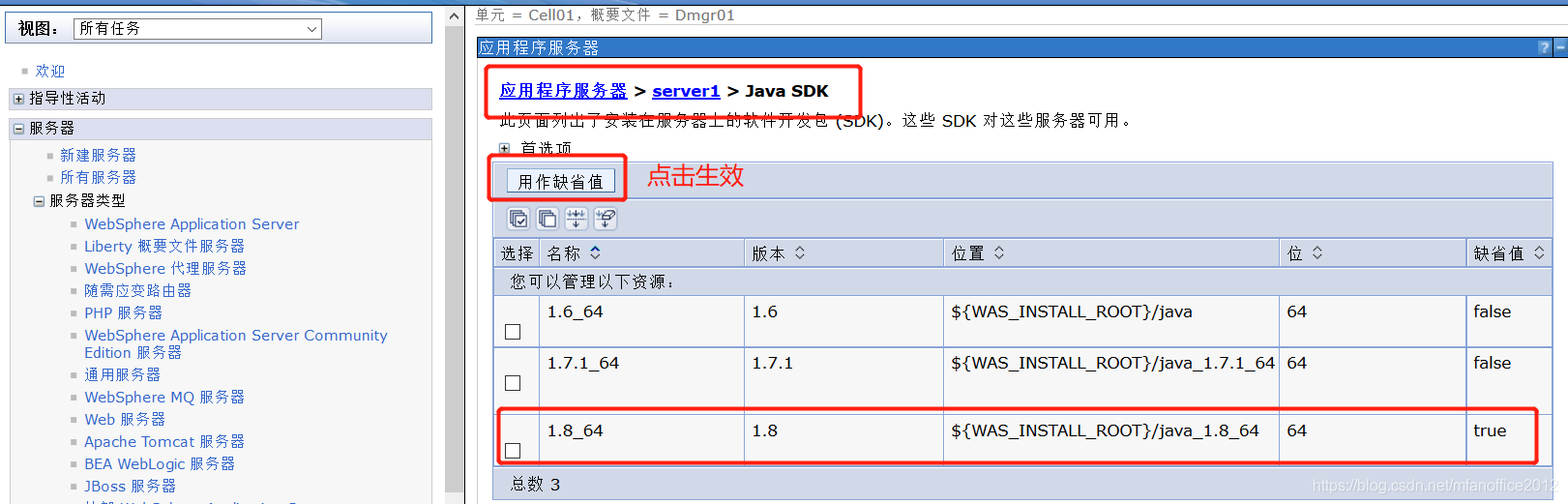The width and height of the screenshot is (1568, 504).
Task: Open the 所有服务器 link
Action: [x=98, y=177]
